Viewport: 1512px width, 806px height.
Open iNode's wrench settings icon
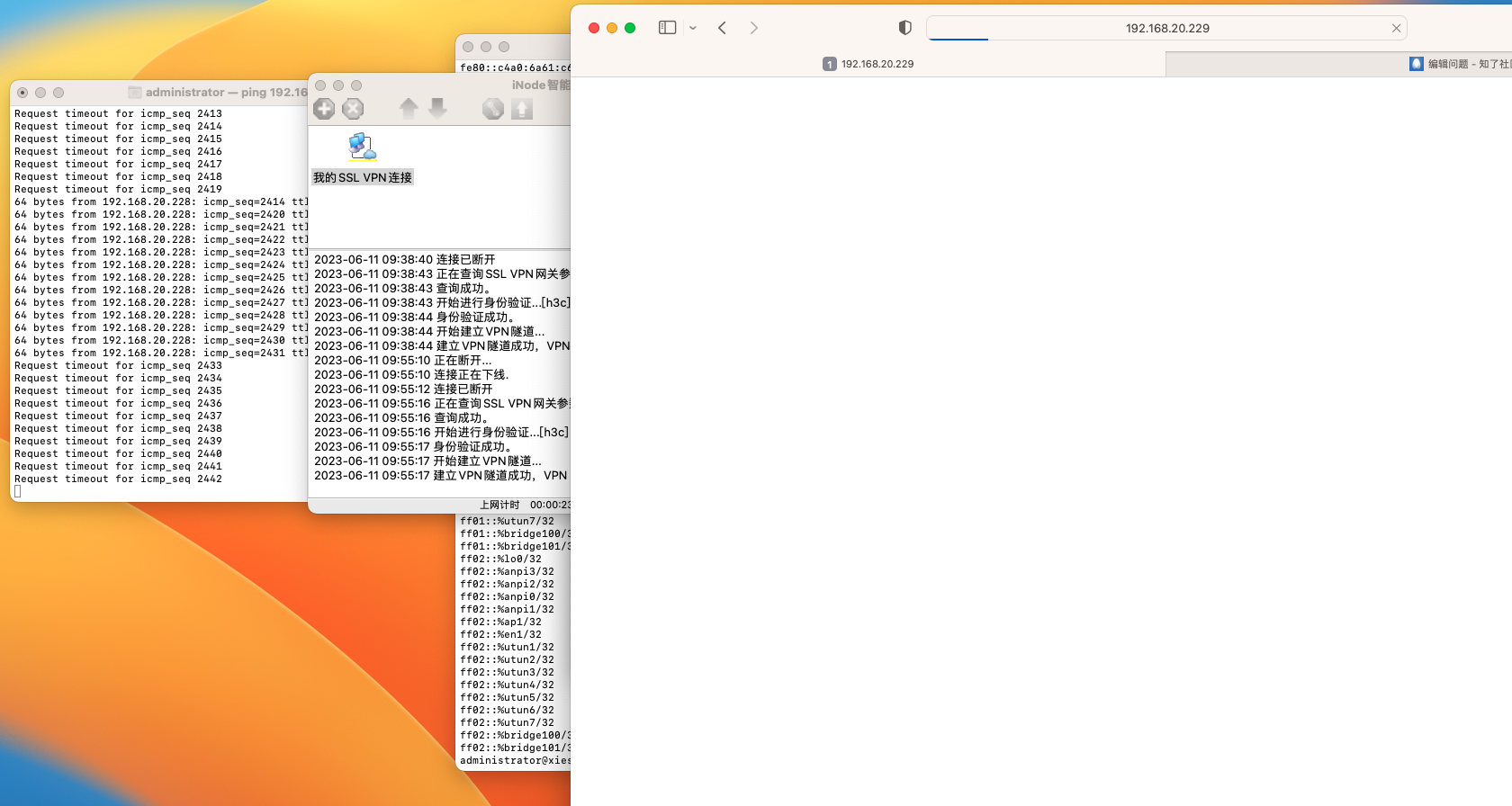click(493, 109)
